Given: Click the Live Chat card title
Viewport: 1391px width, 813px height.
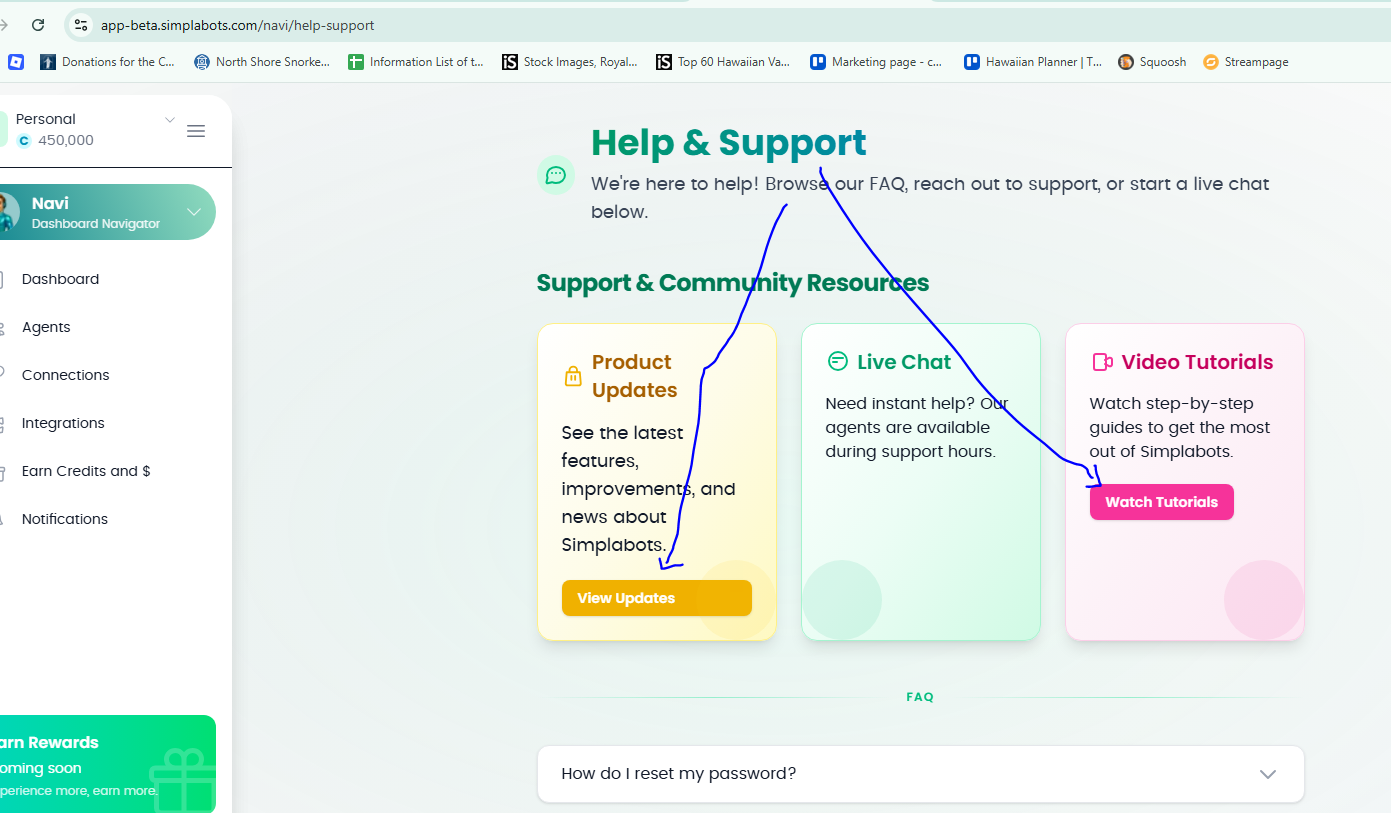Looking at the screenshot, I should pos(904,362).
